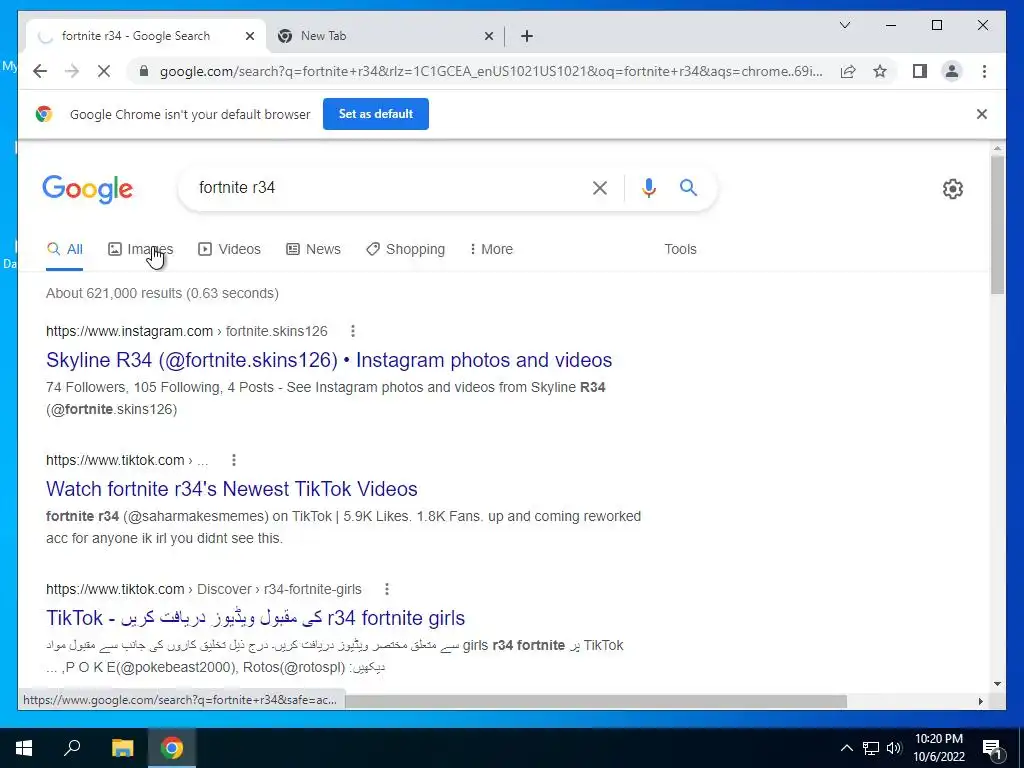This screenshot has height=768, width=1024.
Task: Start voice search with microphone icon
Action: [x=648, y=188]
